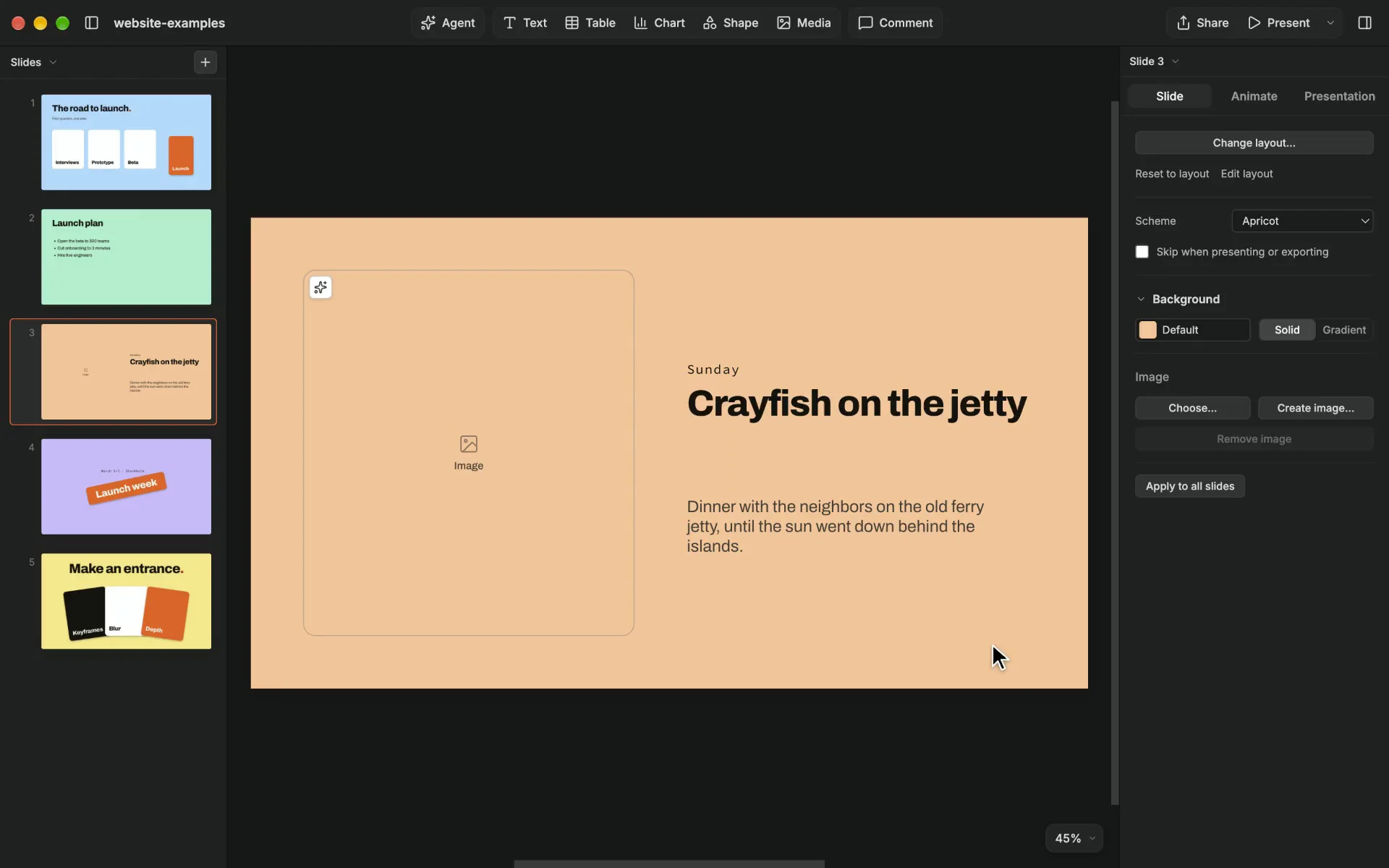Click the Image placeholder icon
The height and width of the screenshot is (868, 1389).
pos(469,443)
